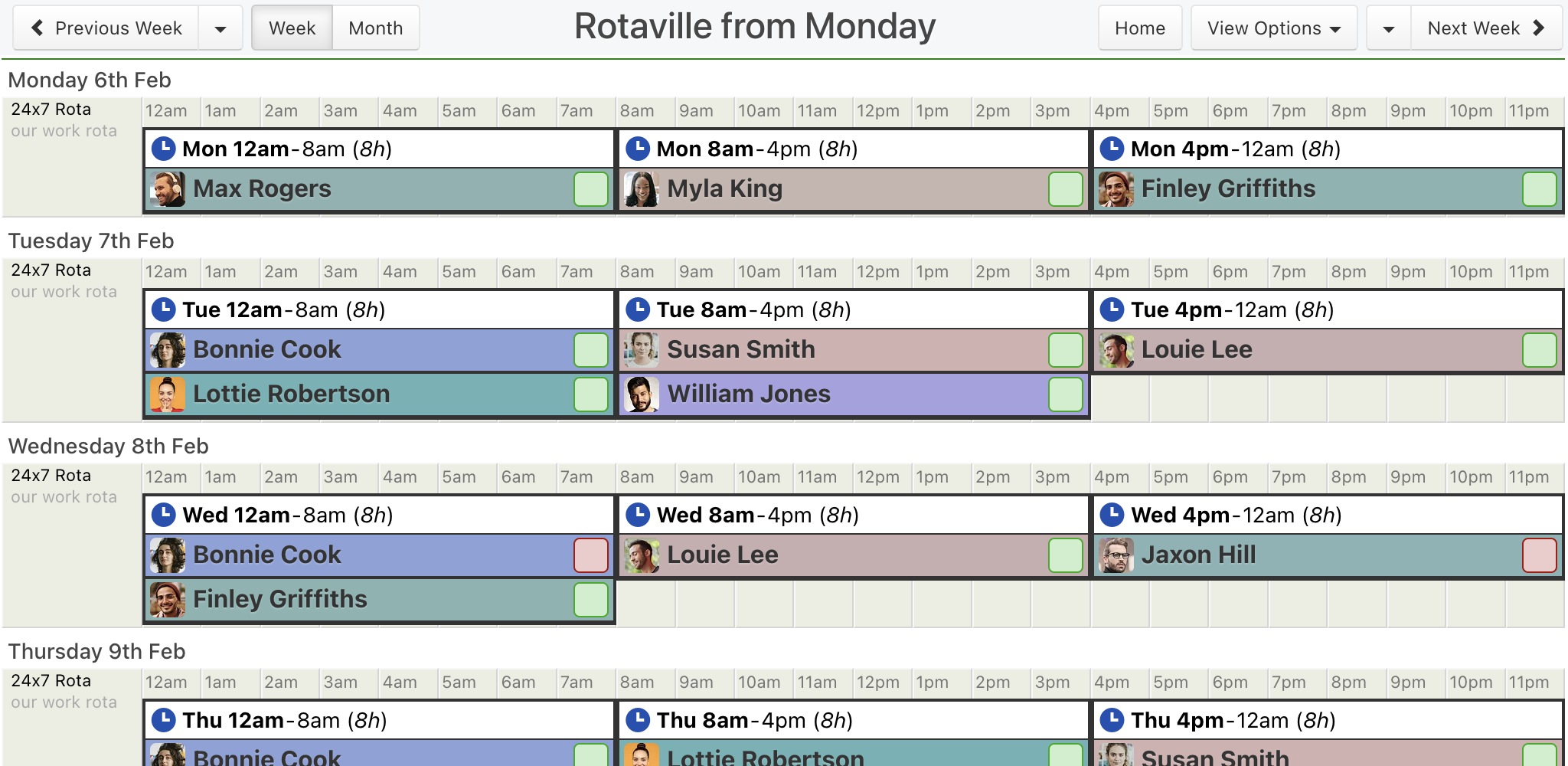The width and height of the screenshot is (1568, 766).
Task: Switch to the Month view tab
Action: (x=376, y=28)
